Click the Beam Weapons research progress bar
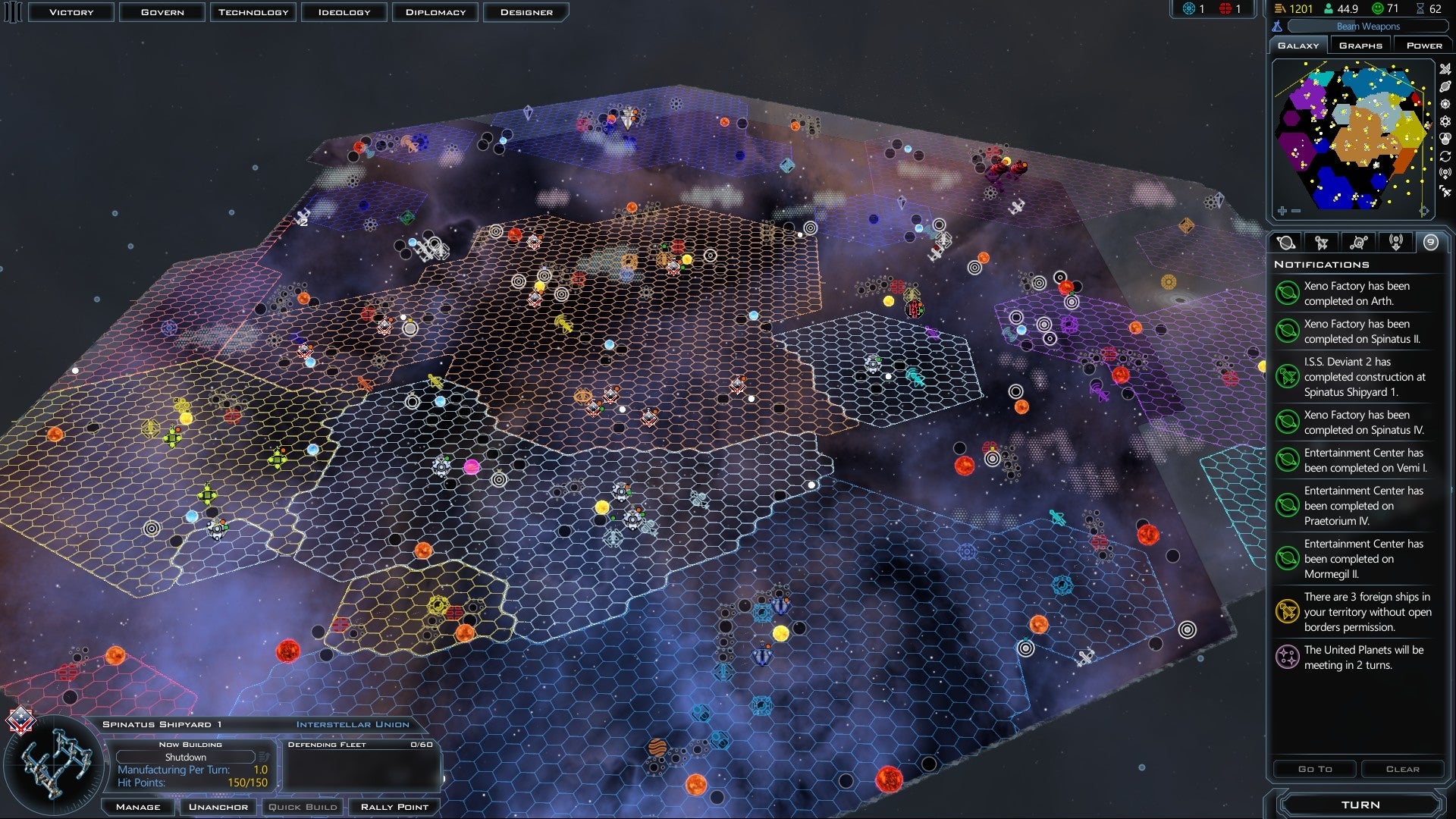The width and height of the screenshot is (1456, 819). click(1367, 27)
